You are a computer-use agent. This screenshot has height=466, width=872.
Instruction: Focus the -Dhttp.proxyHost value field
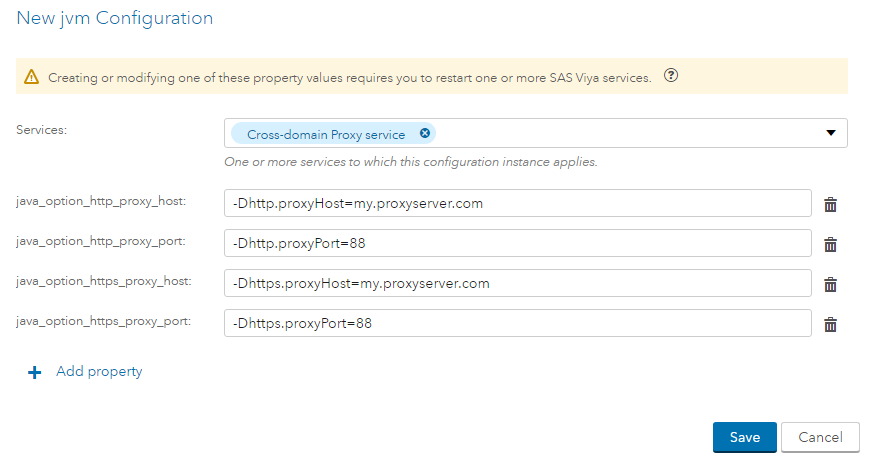coord(517,203)
